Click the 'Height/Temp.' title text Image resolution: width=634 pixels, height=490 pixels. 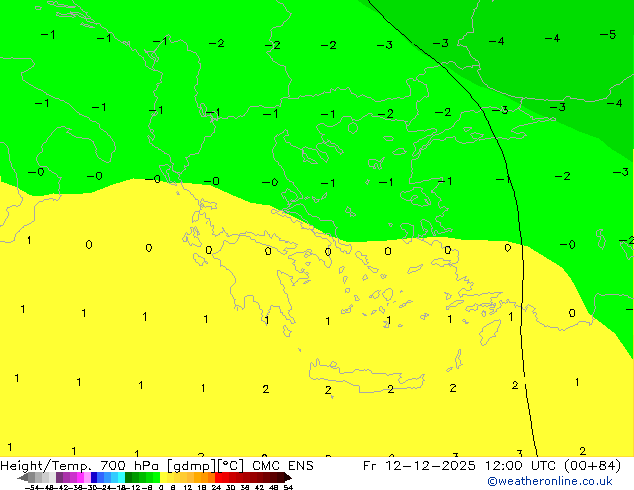click(x=46, y=466)
